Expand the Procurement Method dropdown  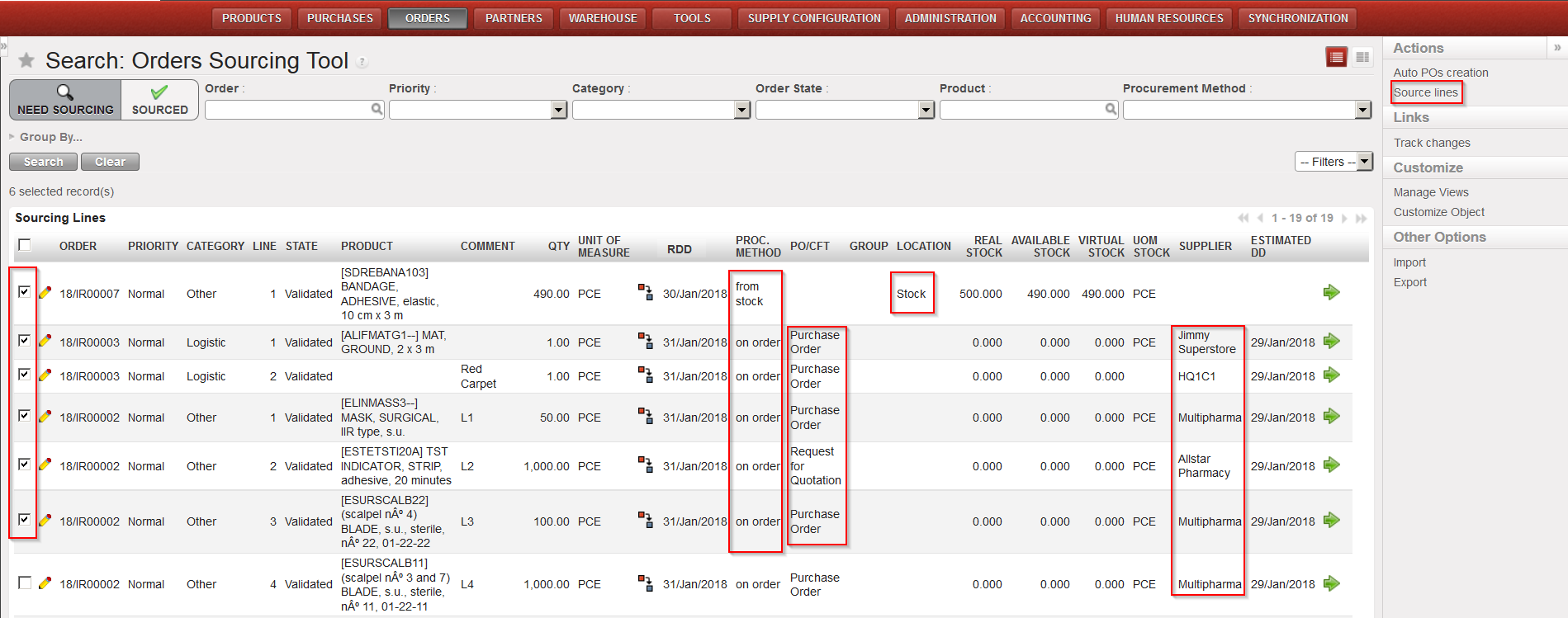click(x=1362, y=110)
